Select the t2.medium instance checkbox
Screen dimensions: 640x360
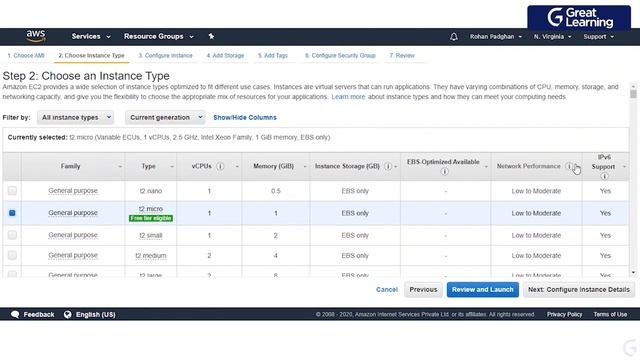click(12, 255)
